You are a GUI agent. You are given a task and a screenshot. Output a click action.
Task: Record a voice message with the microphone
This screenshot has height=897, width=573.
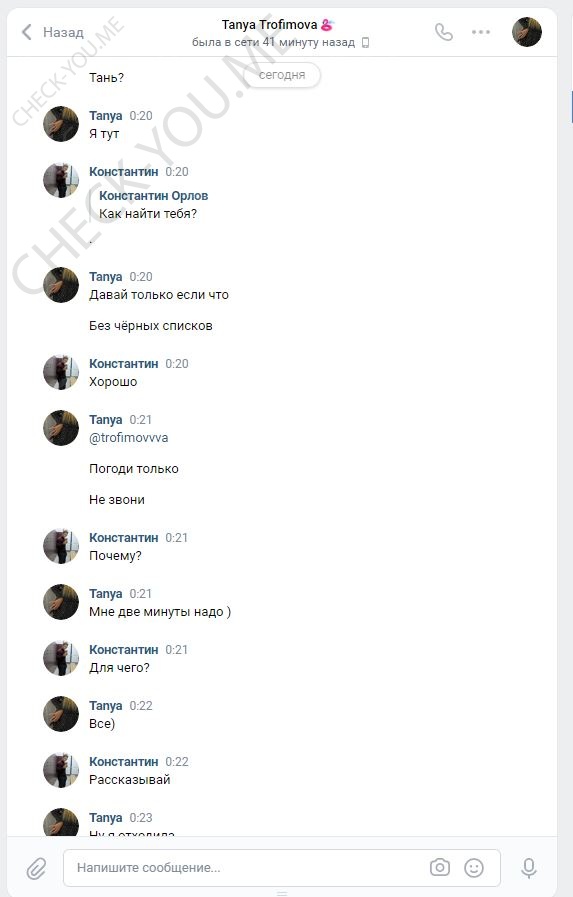(529, 868)
